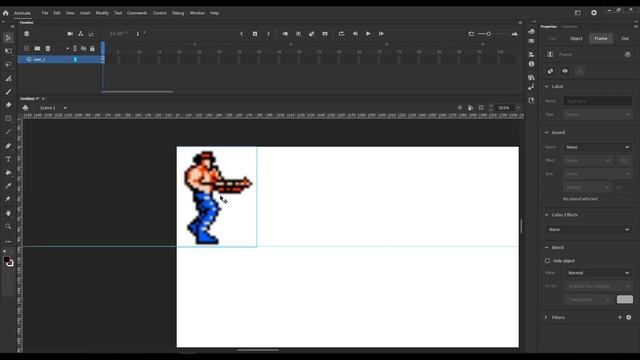
Task: Create a new layer
Action: click(27, 49)
